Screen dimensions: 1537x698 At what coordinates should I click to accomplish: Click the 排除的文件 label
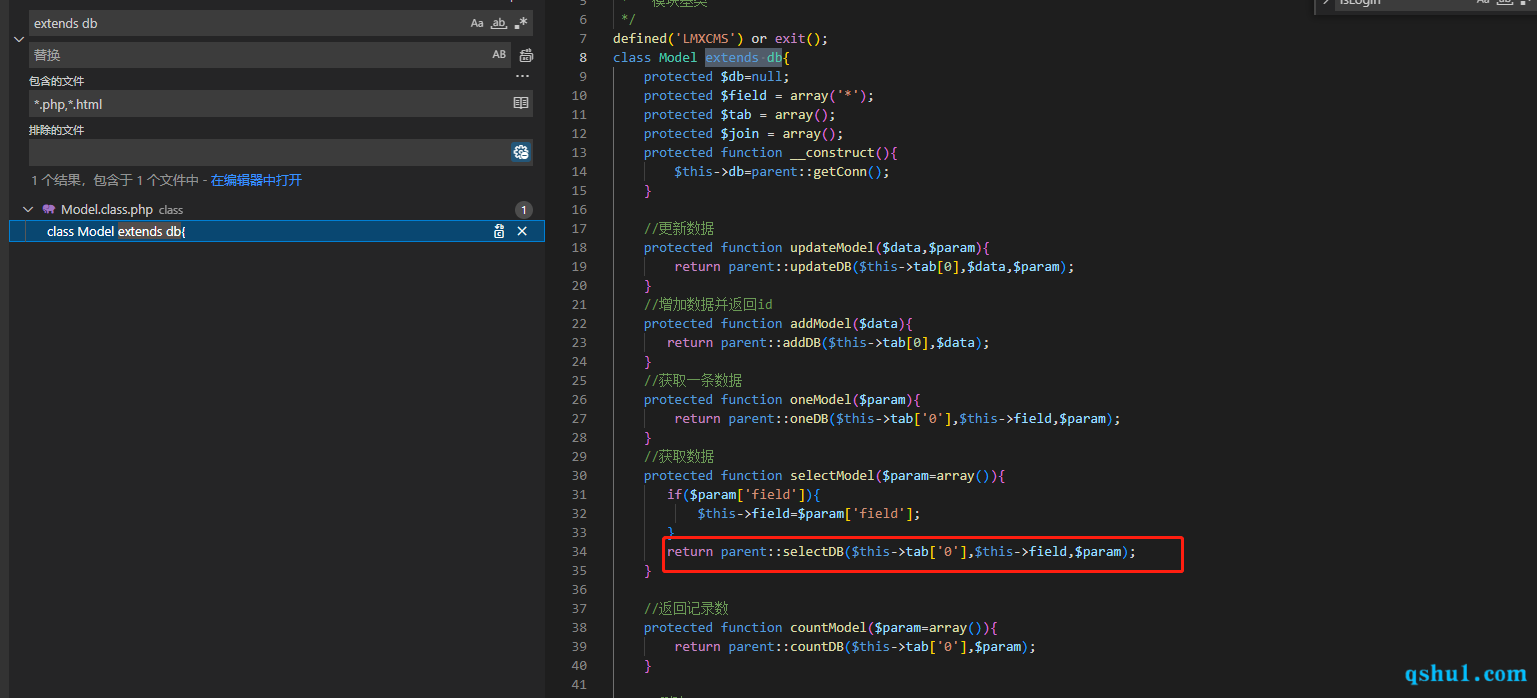coord(56,130)
